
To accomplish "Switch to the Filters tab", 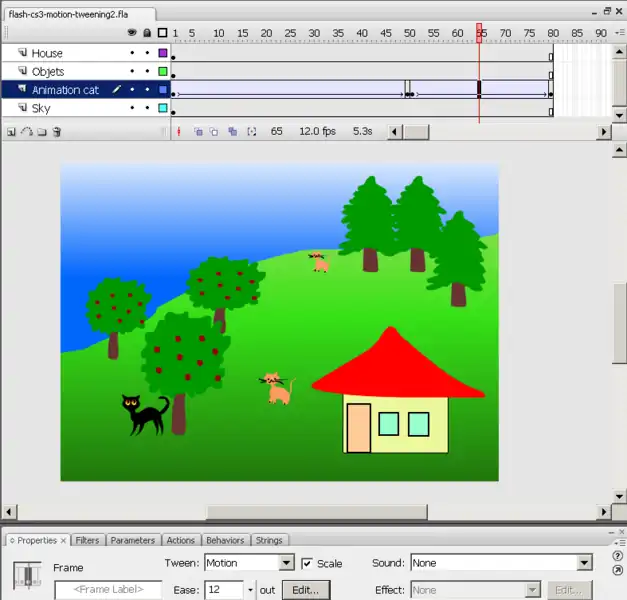I will [87, 540].
